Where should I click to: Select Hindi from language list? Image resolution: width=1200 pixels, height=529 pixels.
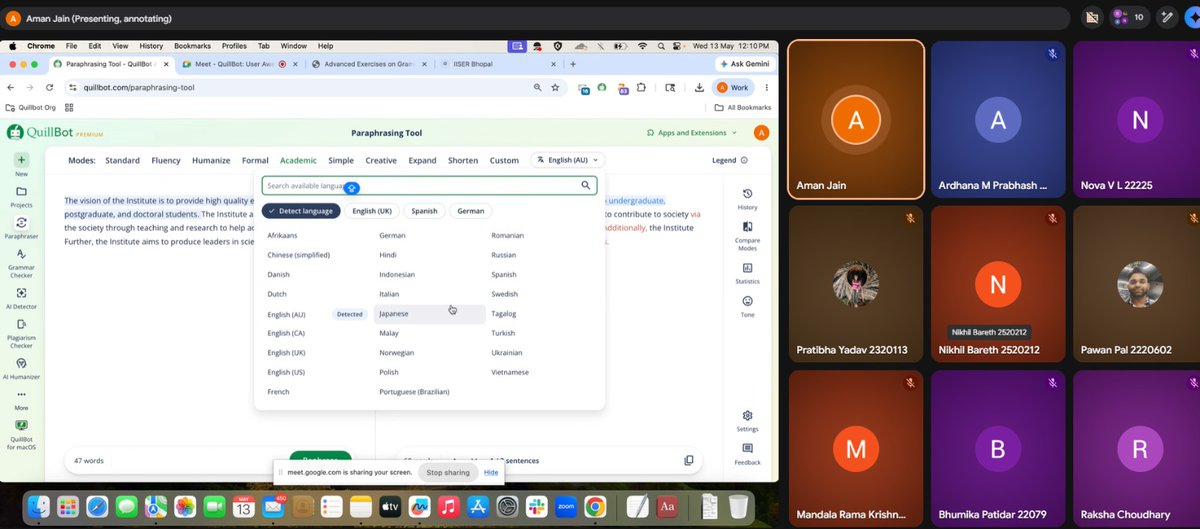pos(388,255)
